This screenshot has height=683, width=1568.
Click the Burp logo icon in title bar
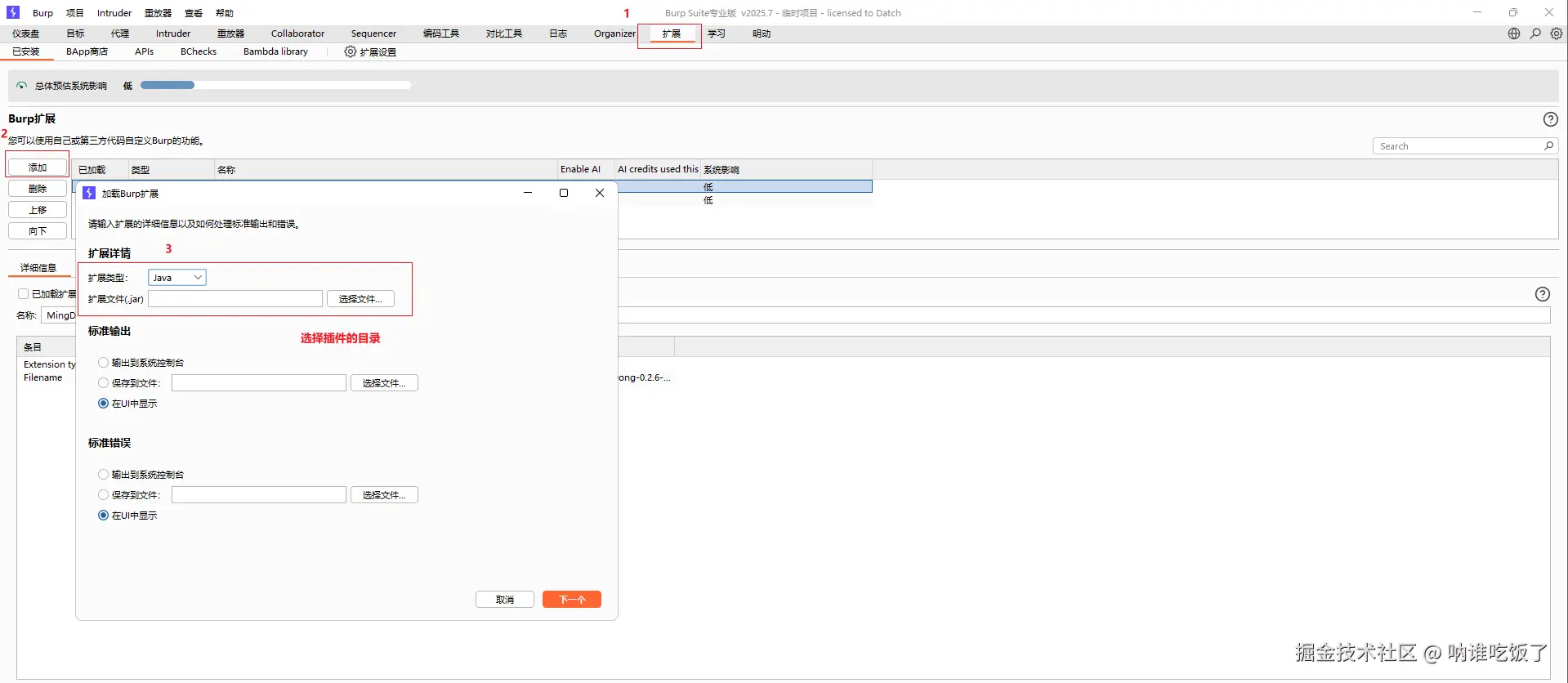coord(13,12)
